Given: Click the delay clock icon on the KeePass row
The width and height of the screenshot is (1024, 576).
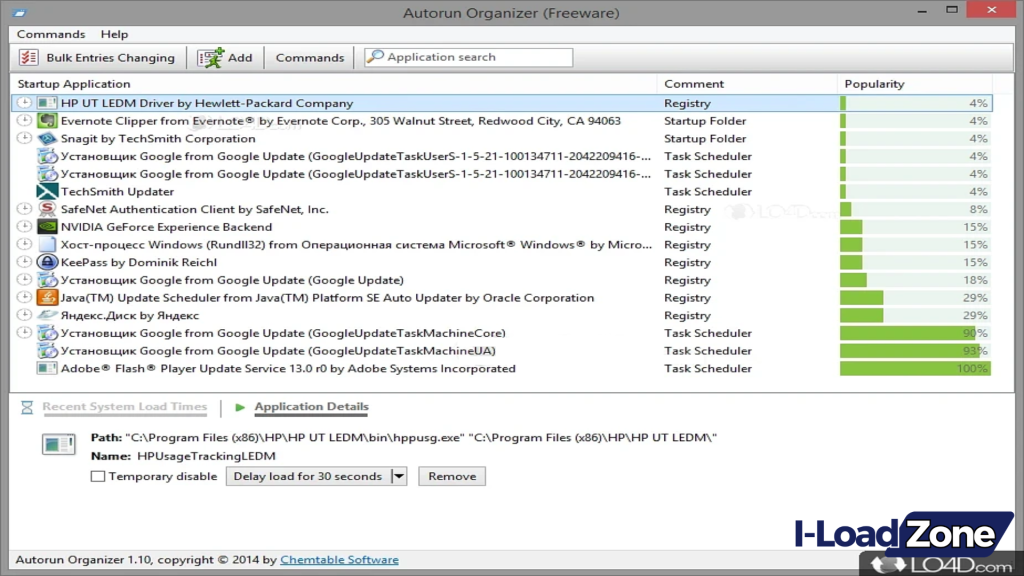Looking at the screenshot, I should (x=24, y=261).
